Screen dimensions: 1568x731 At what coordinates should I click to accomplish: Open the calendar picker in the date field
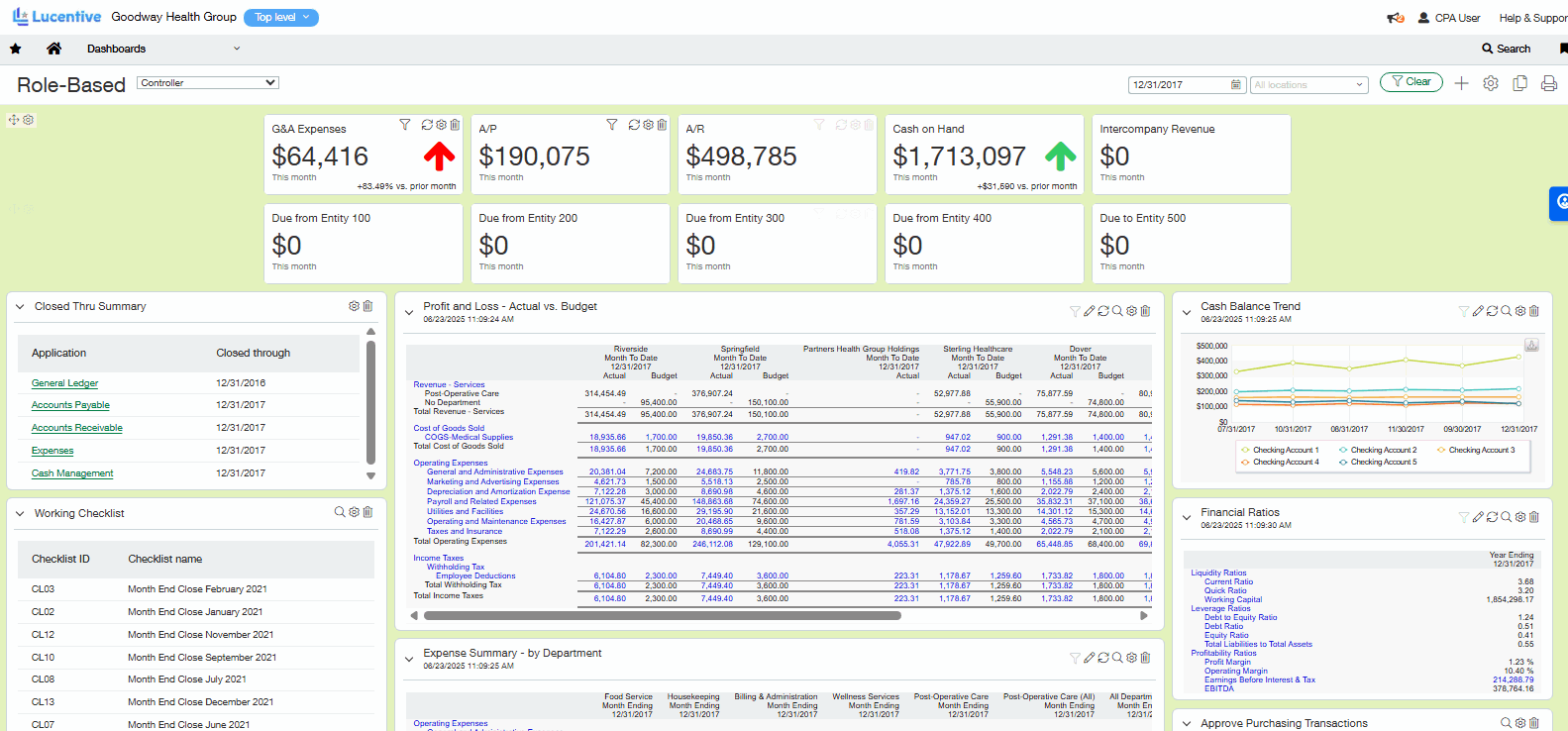1235,85
